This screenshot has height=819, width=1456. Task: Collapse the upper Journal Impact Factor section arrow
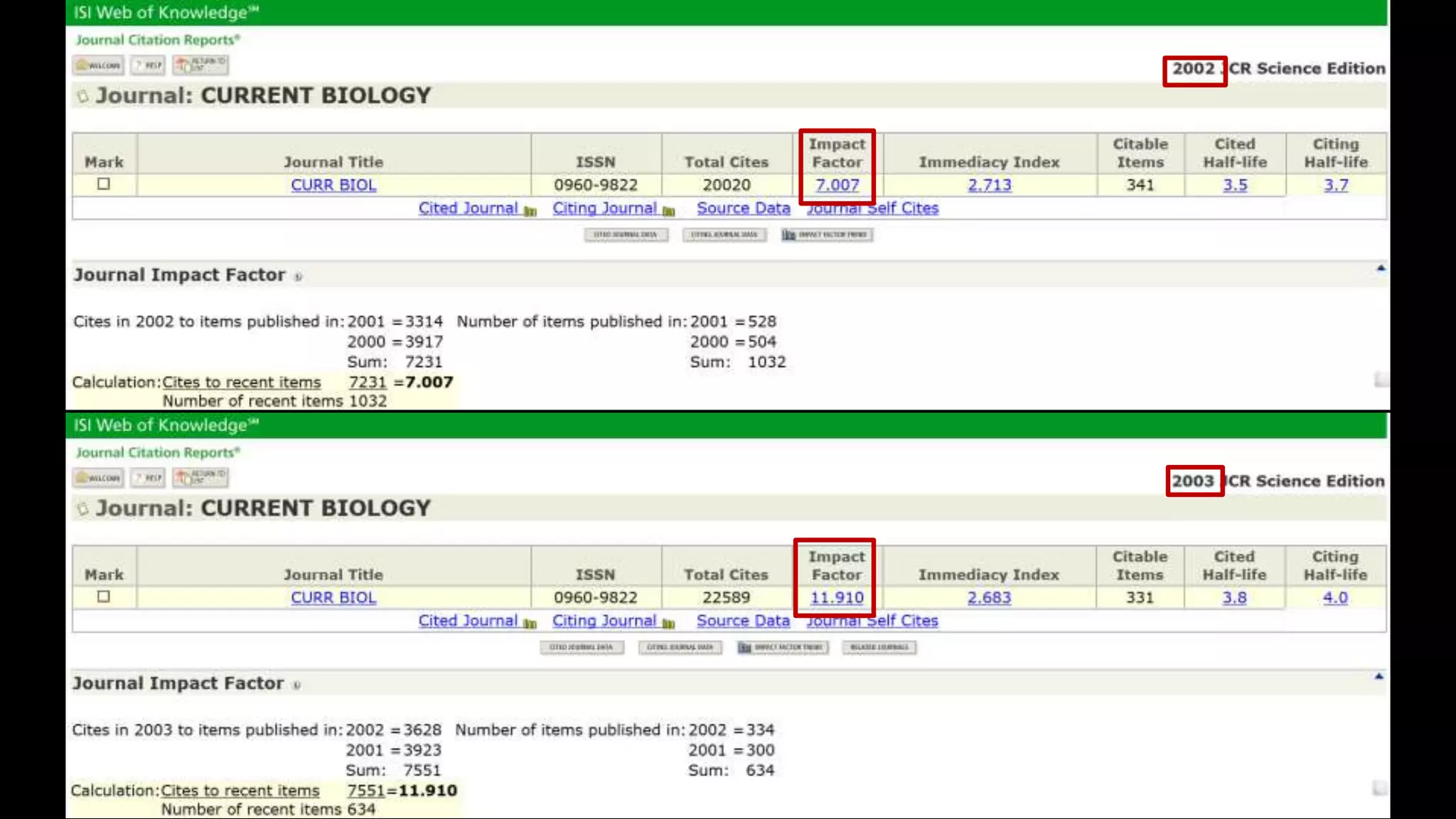click(x=1381, y=269)
